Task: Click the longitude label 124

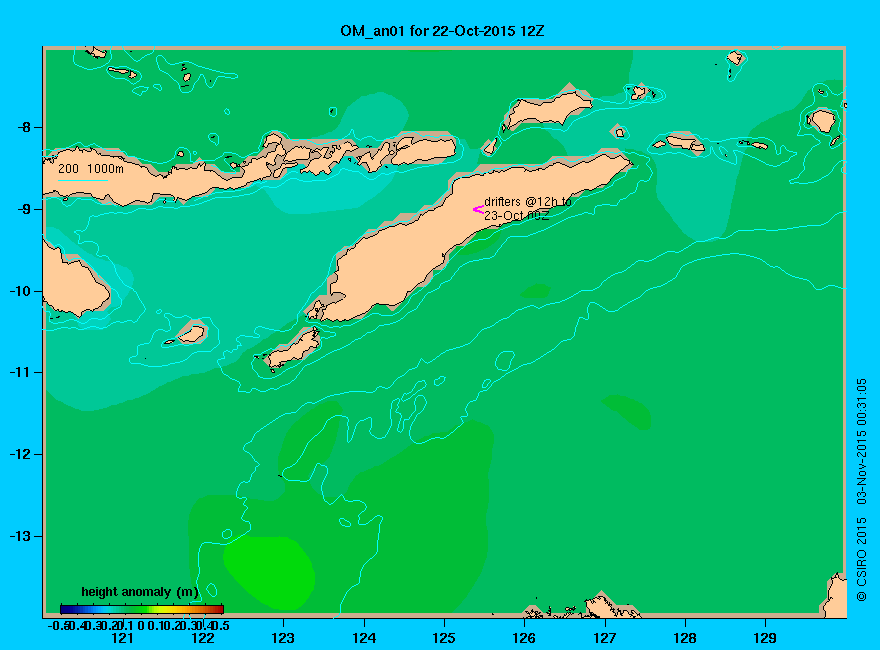Action: coord(364,638)
